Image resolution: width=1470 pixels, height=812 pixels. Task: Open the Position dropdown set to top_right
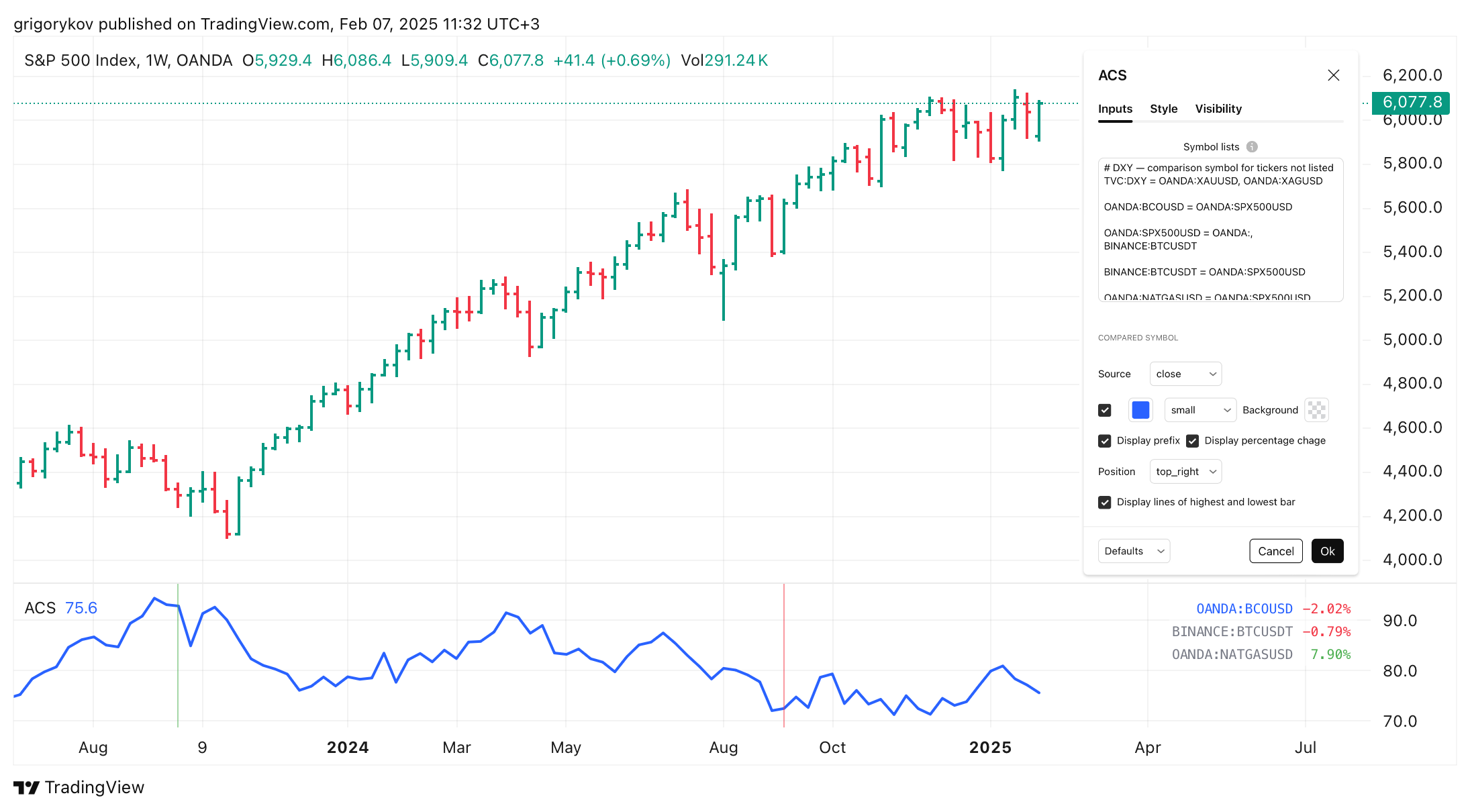click(1185, 472)
